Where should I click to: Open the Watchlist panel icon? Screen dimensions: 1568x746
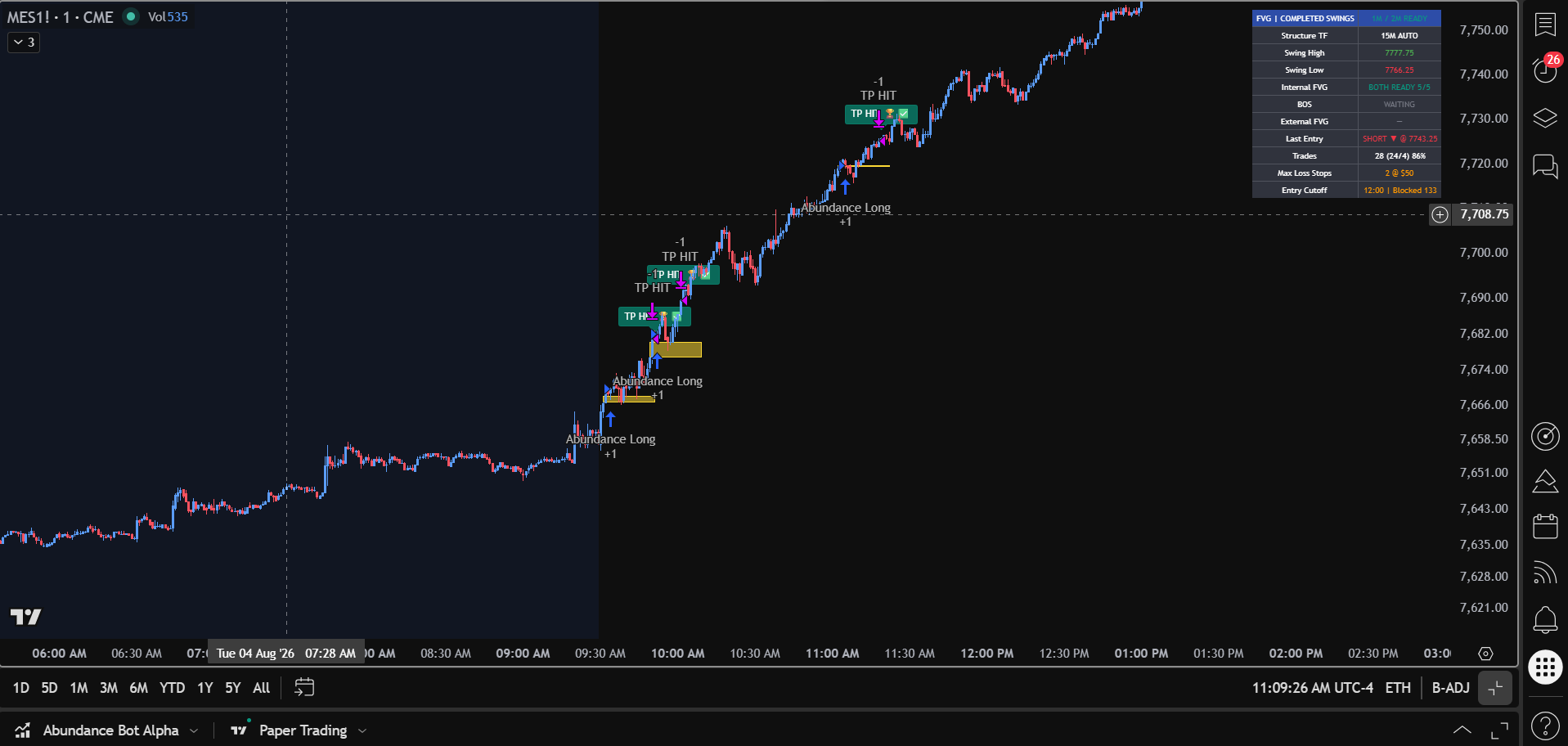pyautogui.click(x=1545, y=25)
